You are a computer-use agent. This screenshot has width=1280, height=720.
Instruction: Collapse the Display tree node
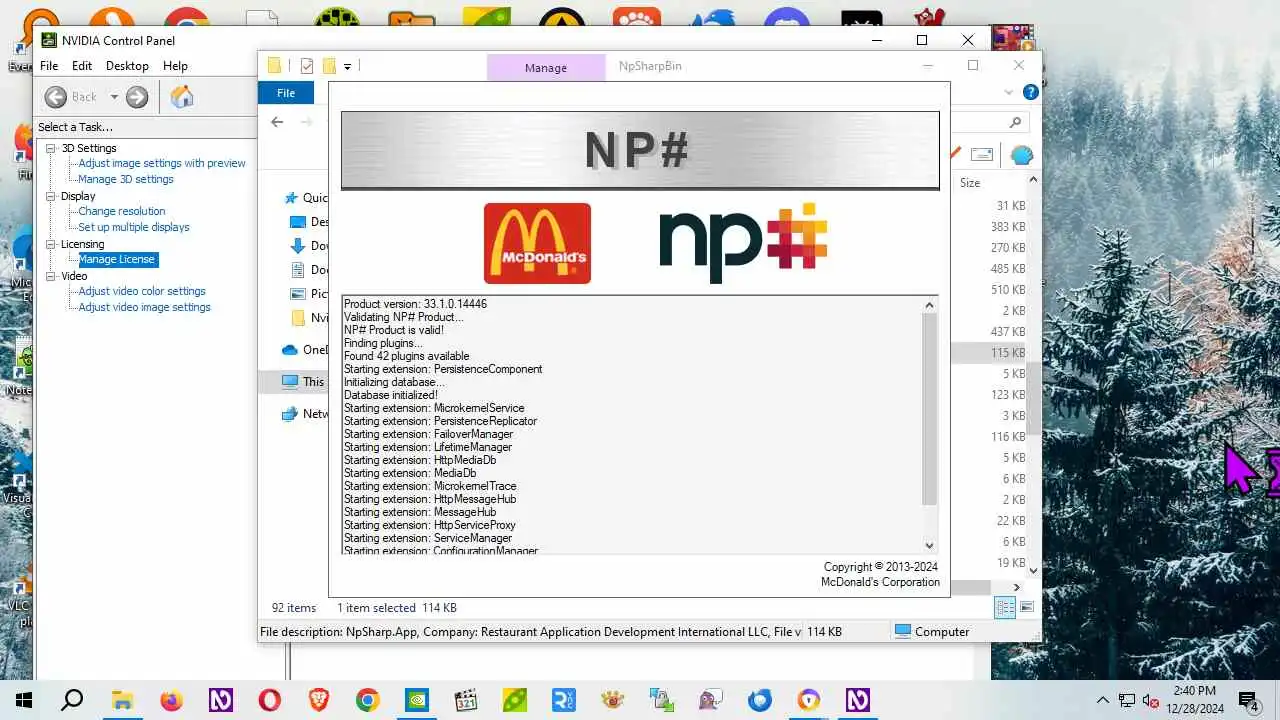51,196
